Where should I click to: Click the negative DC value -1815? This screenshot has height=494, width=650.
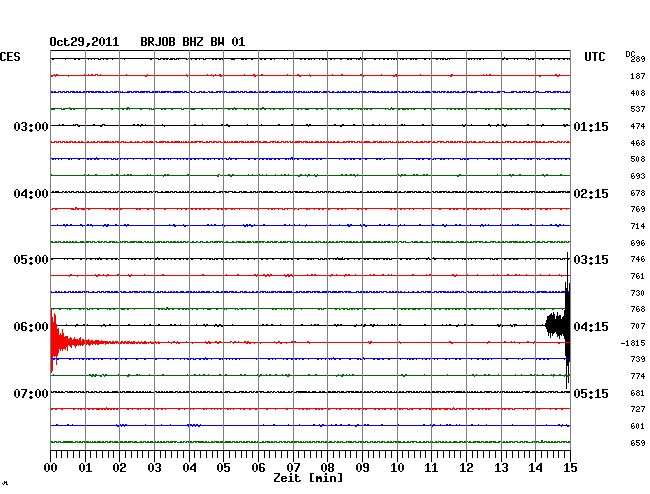pyautogui.click(x=633, y=343)
